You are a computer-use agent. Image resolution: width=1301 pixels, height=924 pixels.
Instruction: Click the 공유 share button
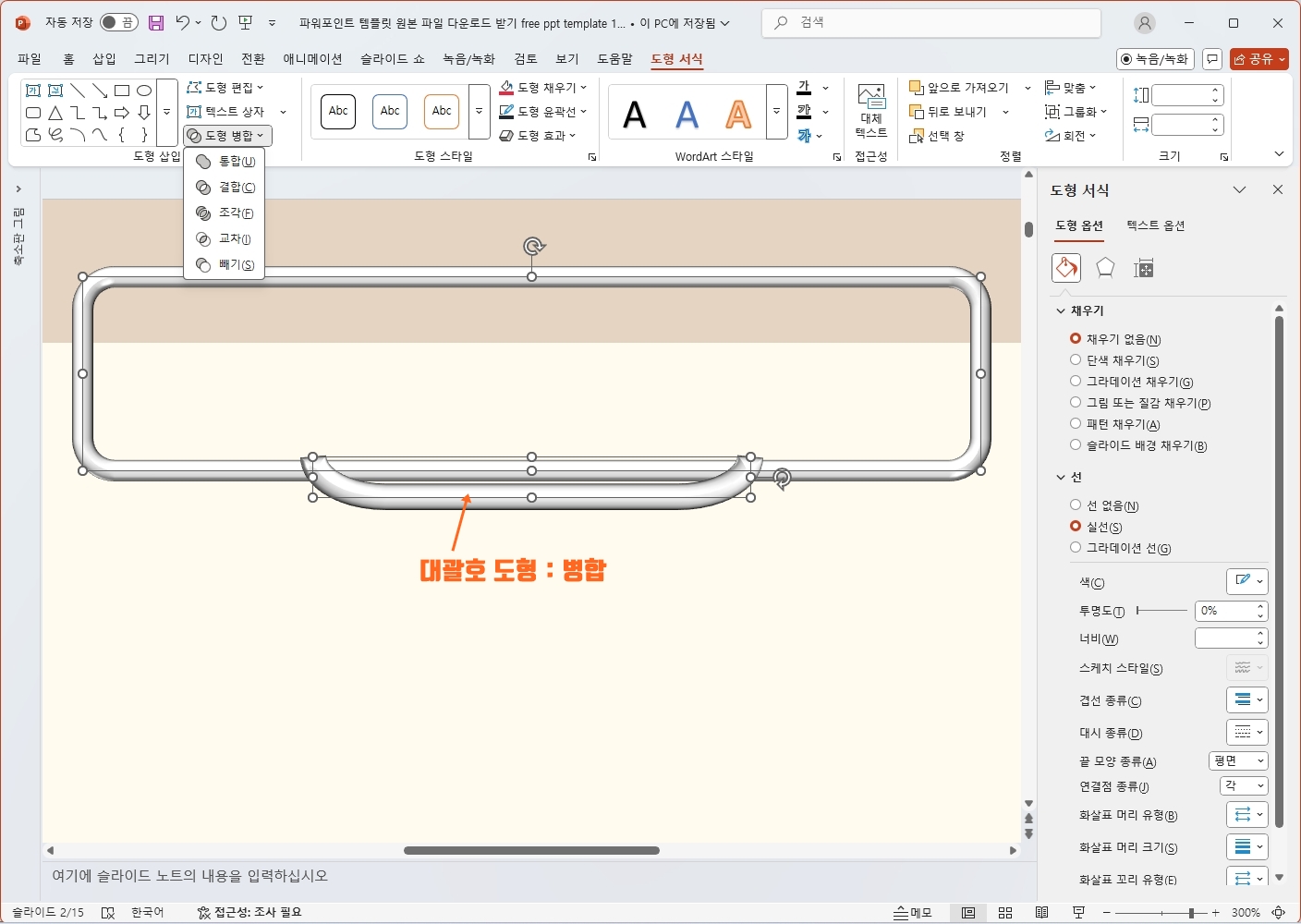(x=1259, y=59)
